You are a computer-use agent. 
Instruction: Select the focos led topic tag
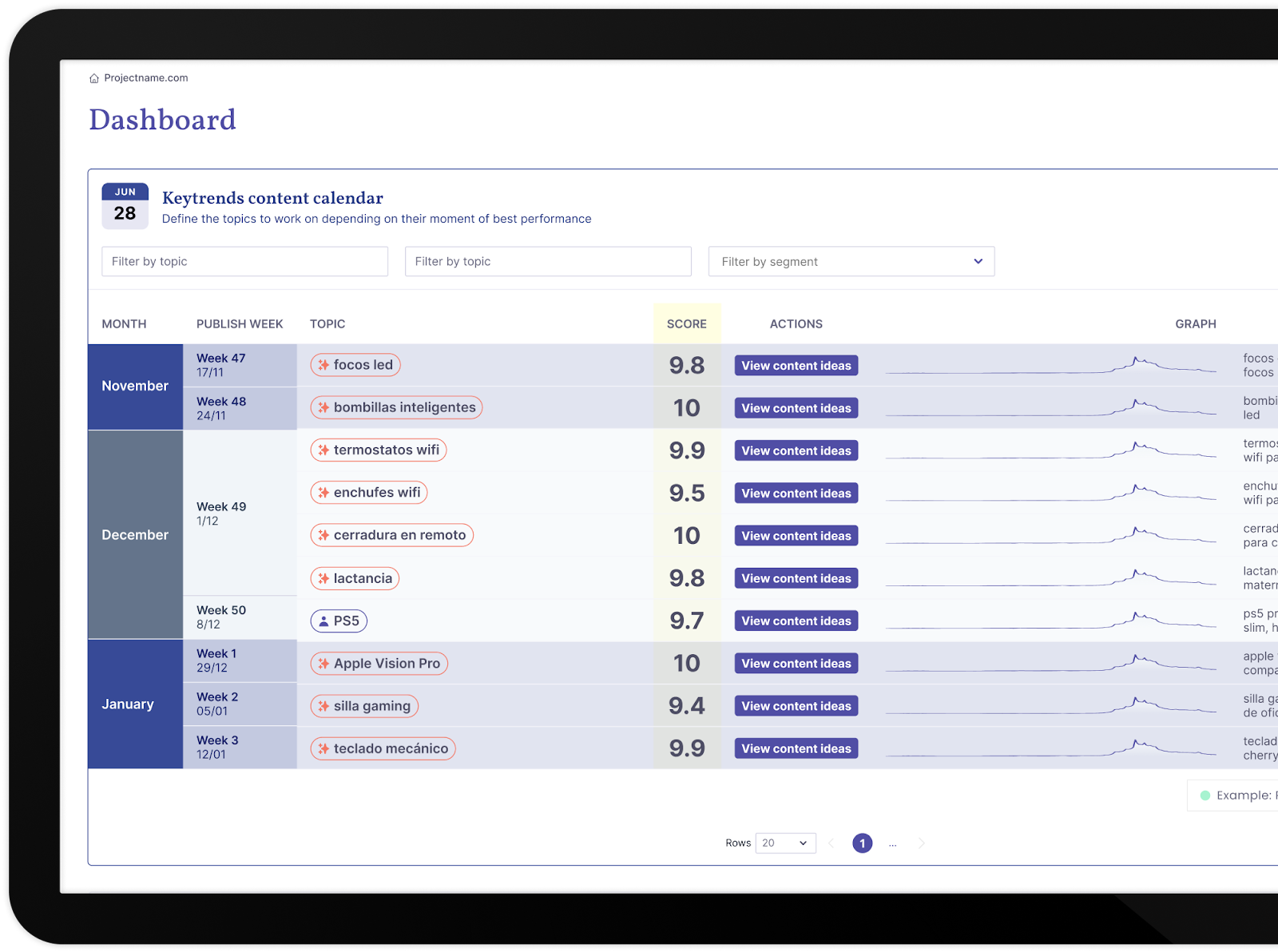[355, 365]
